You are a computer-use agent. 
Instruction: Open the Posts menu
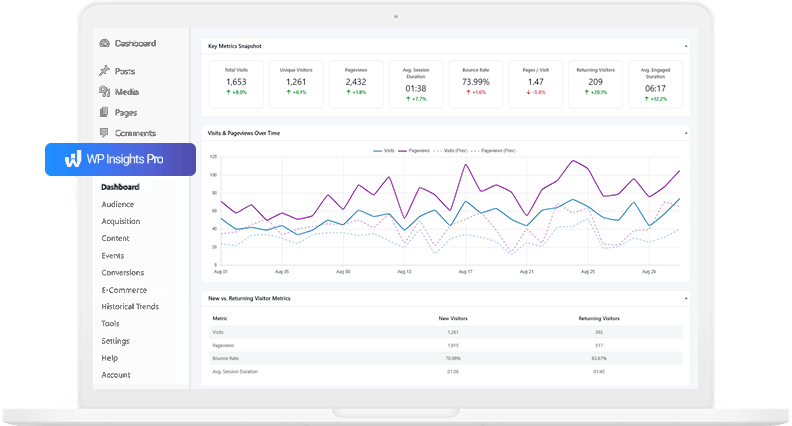pyautogui.click(x=125, y=71)
